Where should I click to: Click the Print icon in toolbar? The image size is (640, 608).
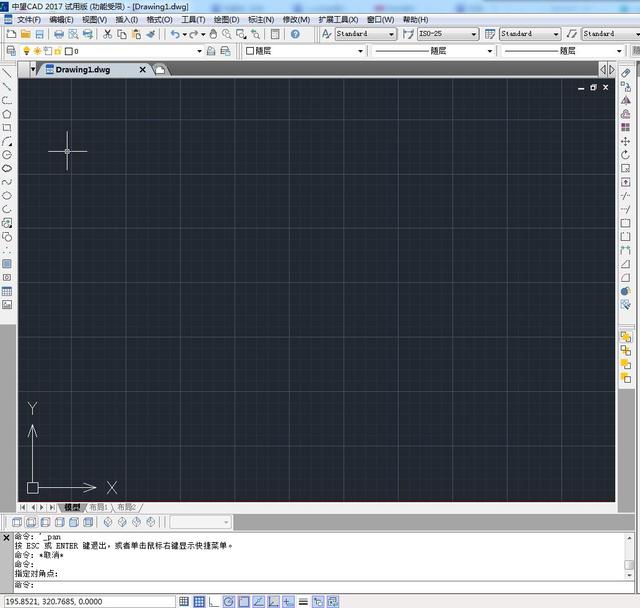coord(59,34)
